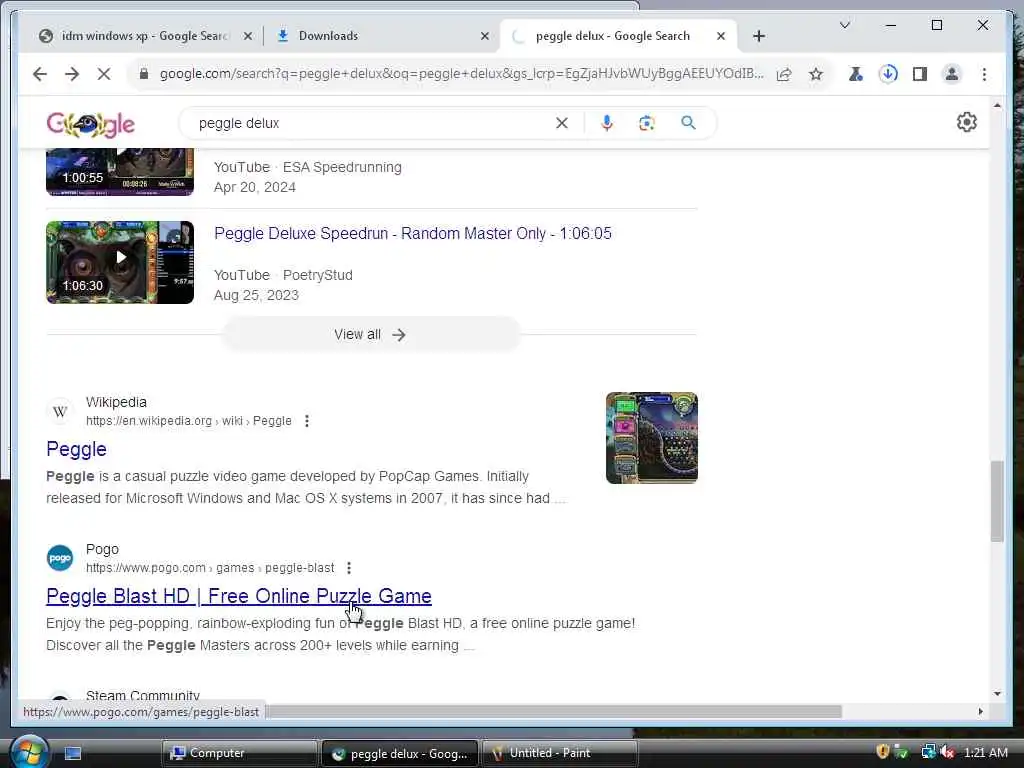The width and height of the screenshot is (1024, 768).
Task: Click the scrollbar down arrow
Action: point(997,694)
